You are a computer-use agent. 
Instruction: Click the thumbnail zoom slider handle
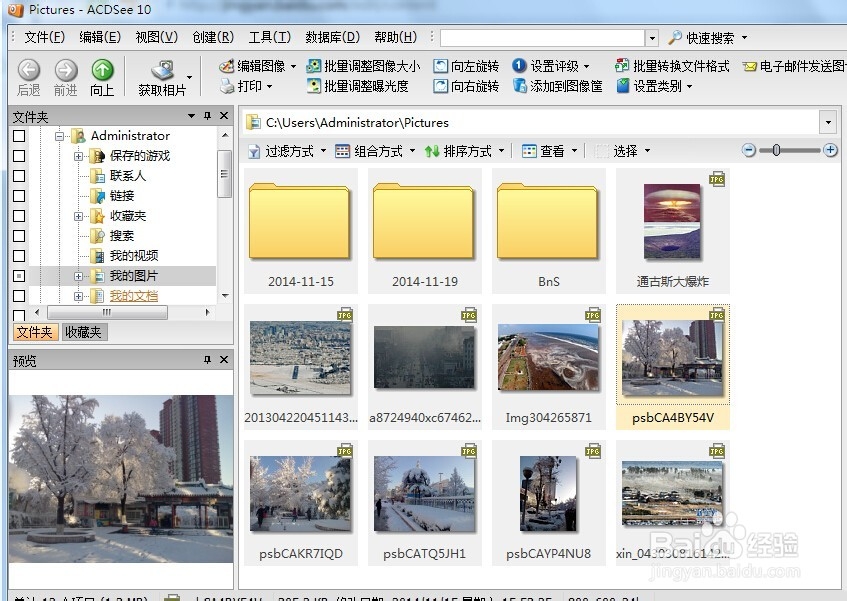776,150
